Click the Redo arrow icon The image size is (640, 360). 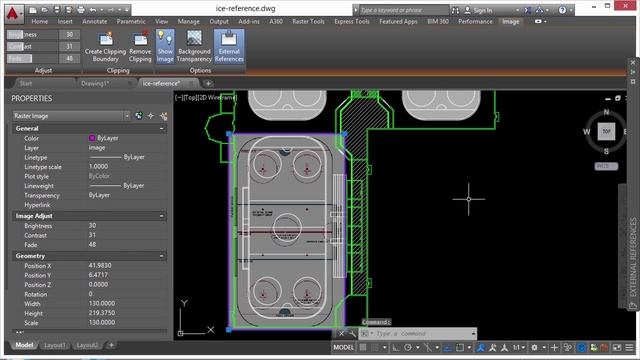(x=111, y=10)
